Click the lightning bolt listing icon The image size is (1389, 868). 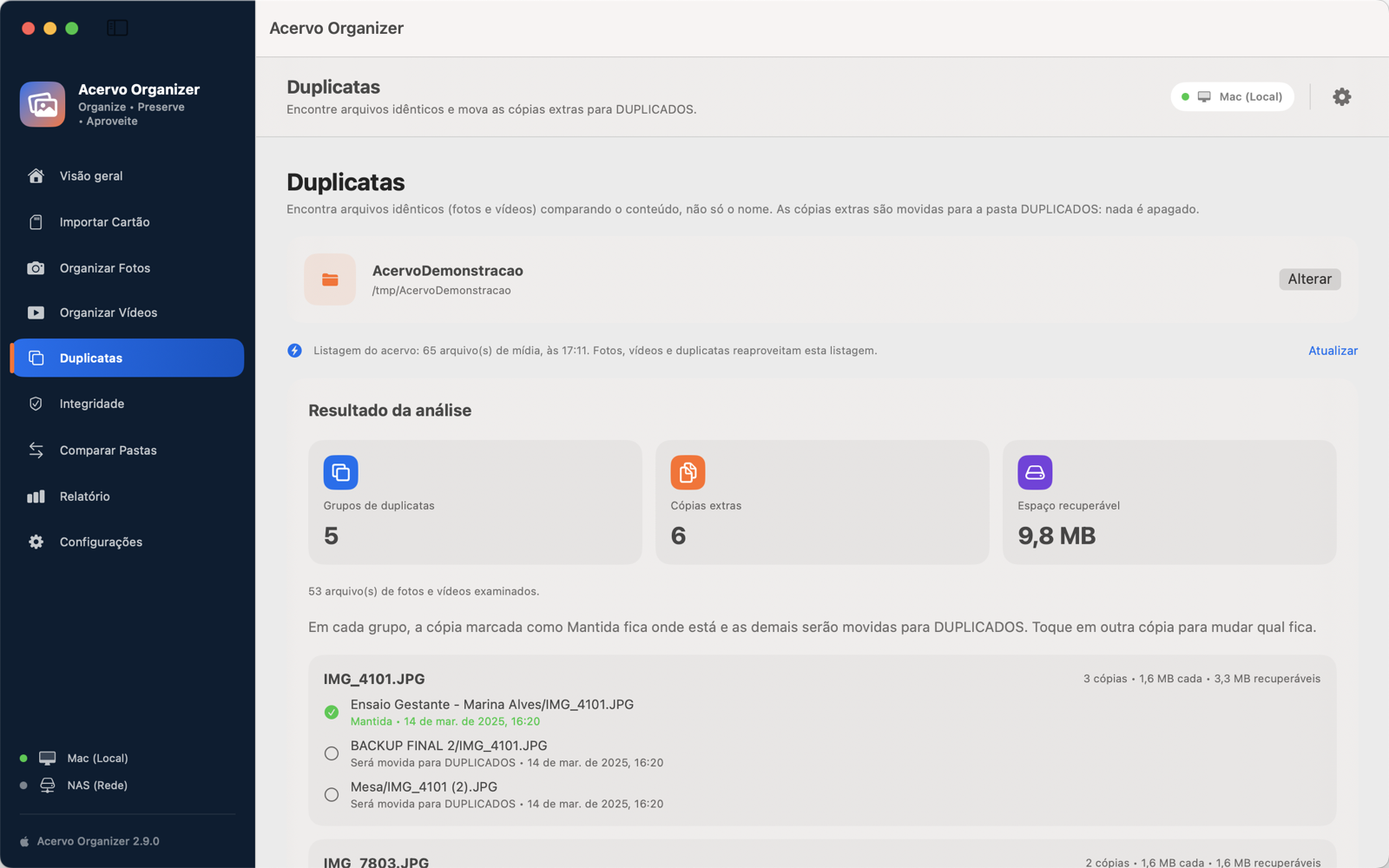coord(295,351)
